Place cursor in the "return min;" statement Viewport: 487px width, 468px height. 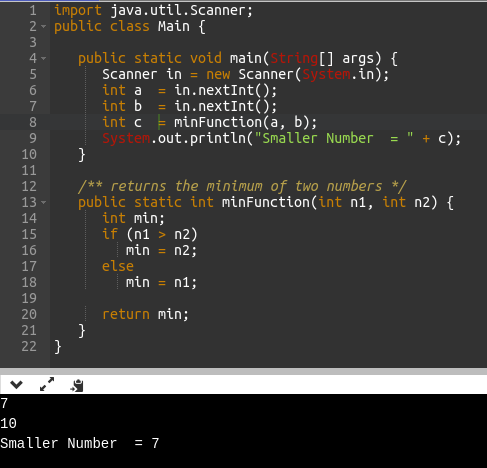145,314
